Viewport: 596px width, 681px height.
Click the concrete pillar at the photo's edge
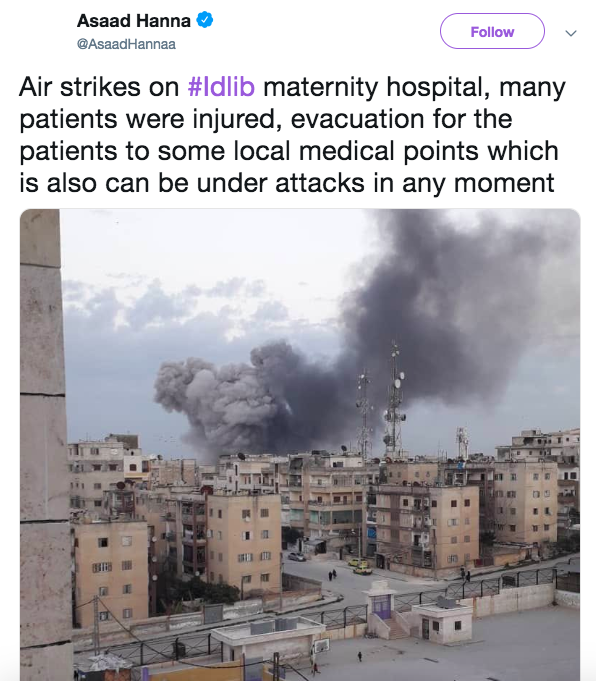44,445
